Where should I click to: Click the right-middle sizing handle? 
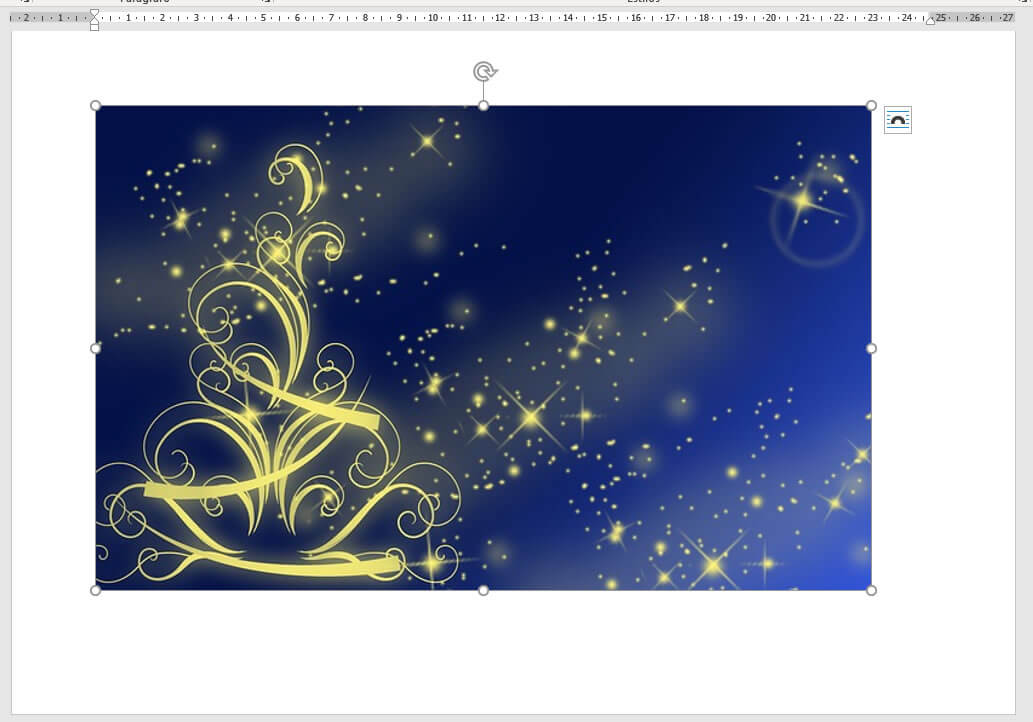point(871,348)
